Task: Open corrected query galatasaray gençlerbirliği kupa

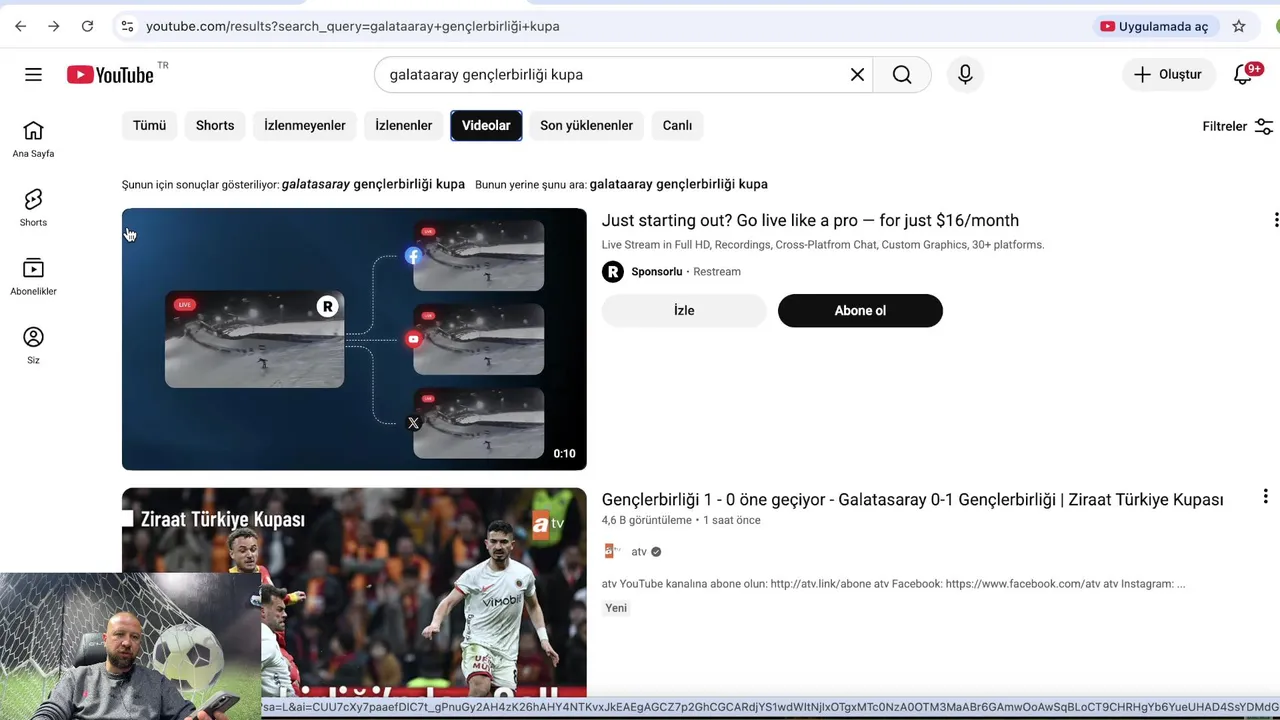Action: click(x=373, y=184)
